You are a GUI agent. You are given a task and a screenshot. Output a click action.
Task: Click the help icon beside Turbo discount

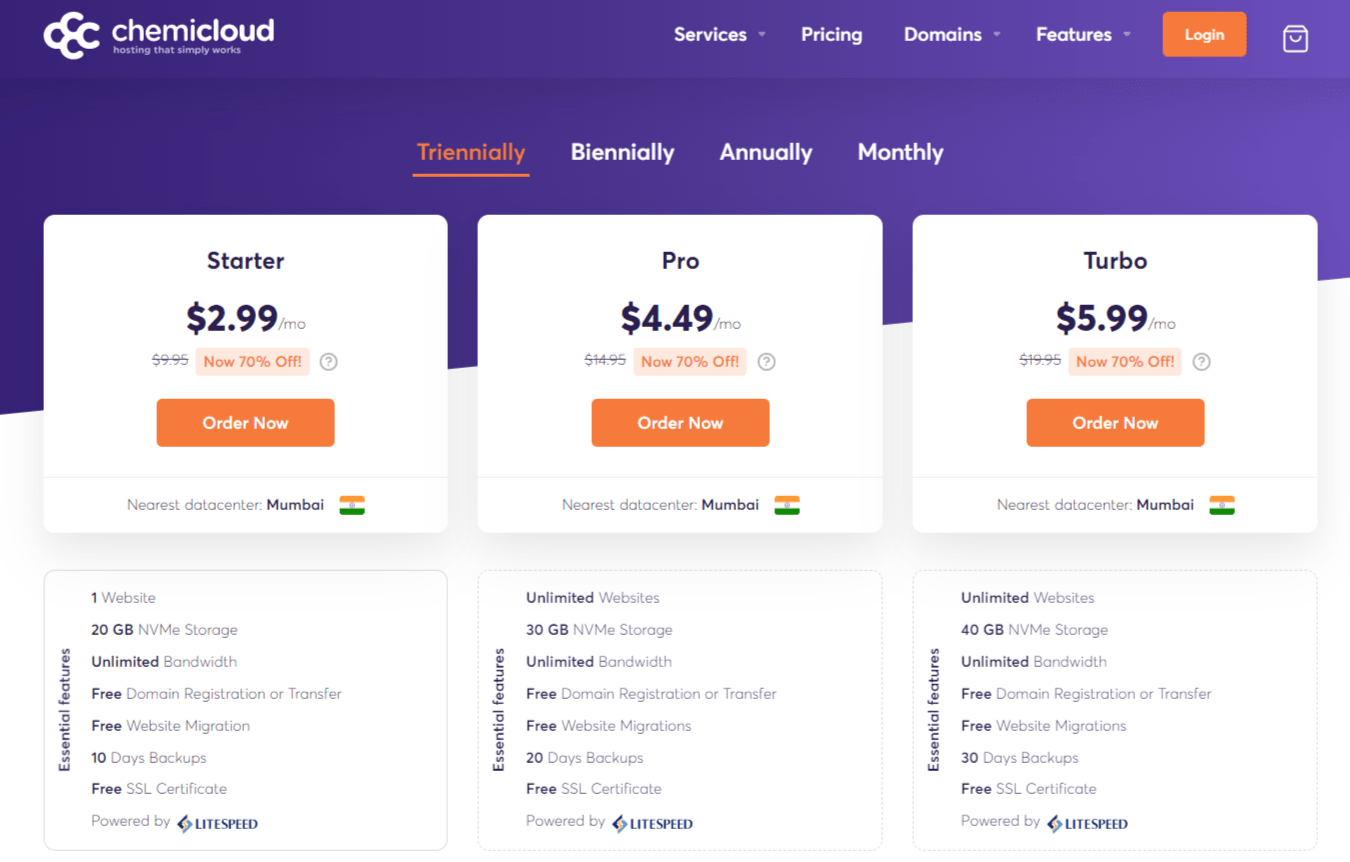pyautogui.click(x=1202, y=362)
